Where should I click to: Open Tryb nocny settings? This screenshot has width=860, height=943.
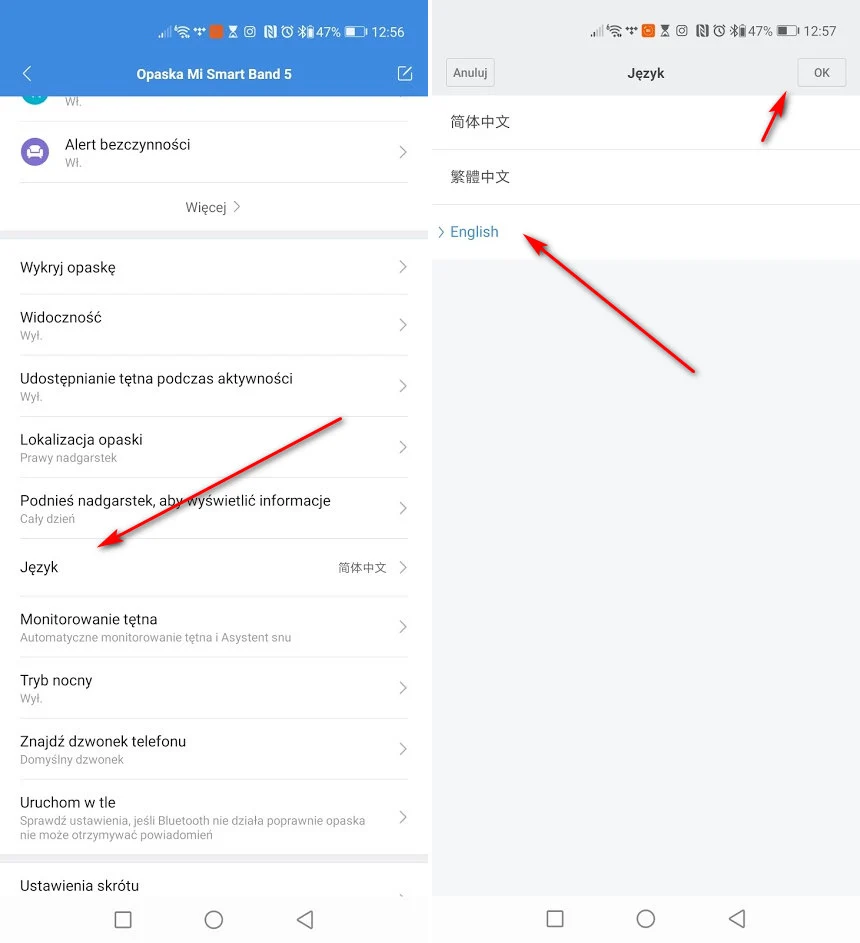213,688
